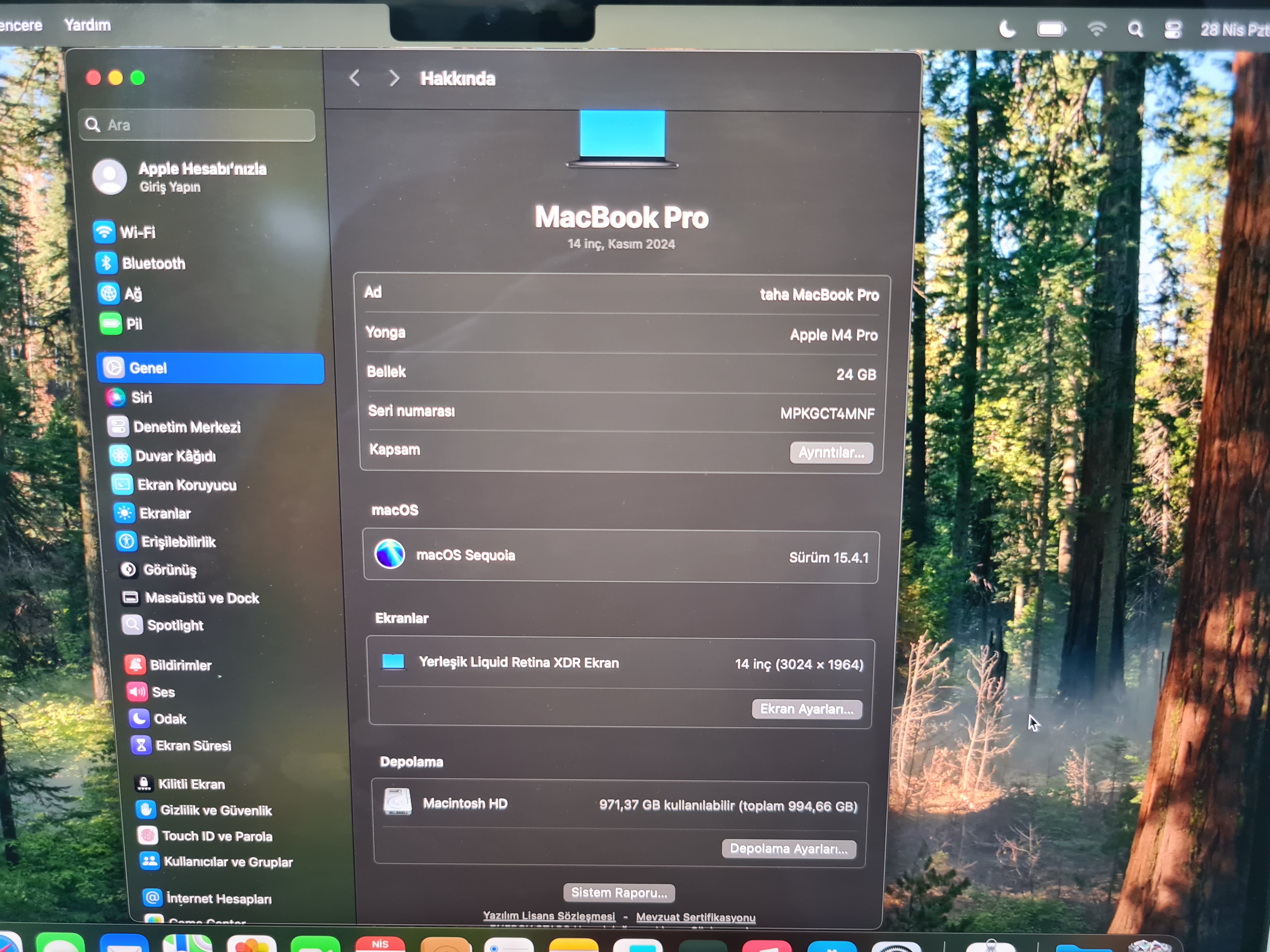The image size is (1270, 952).
Task: Open the Yardım menu
Action: (x=87, y=25)
